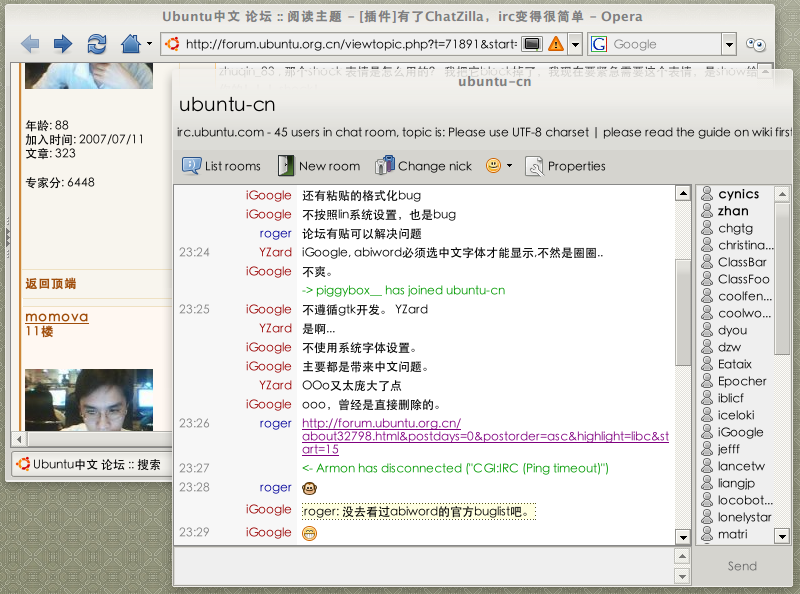Select user Epocher in user list
This screenshot has width=800, height=594.
[737, 381]
